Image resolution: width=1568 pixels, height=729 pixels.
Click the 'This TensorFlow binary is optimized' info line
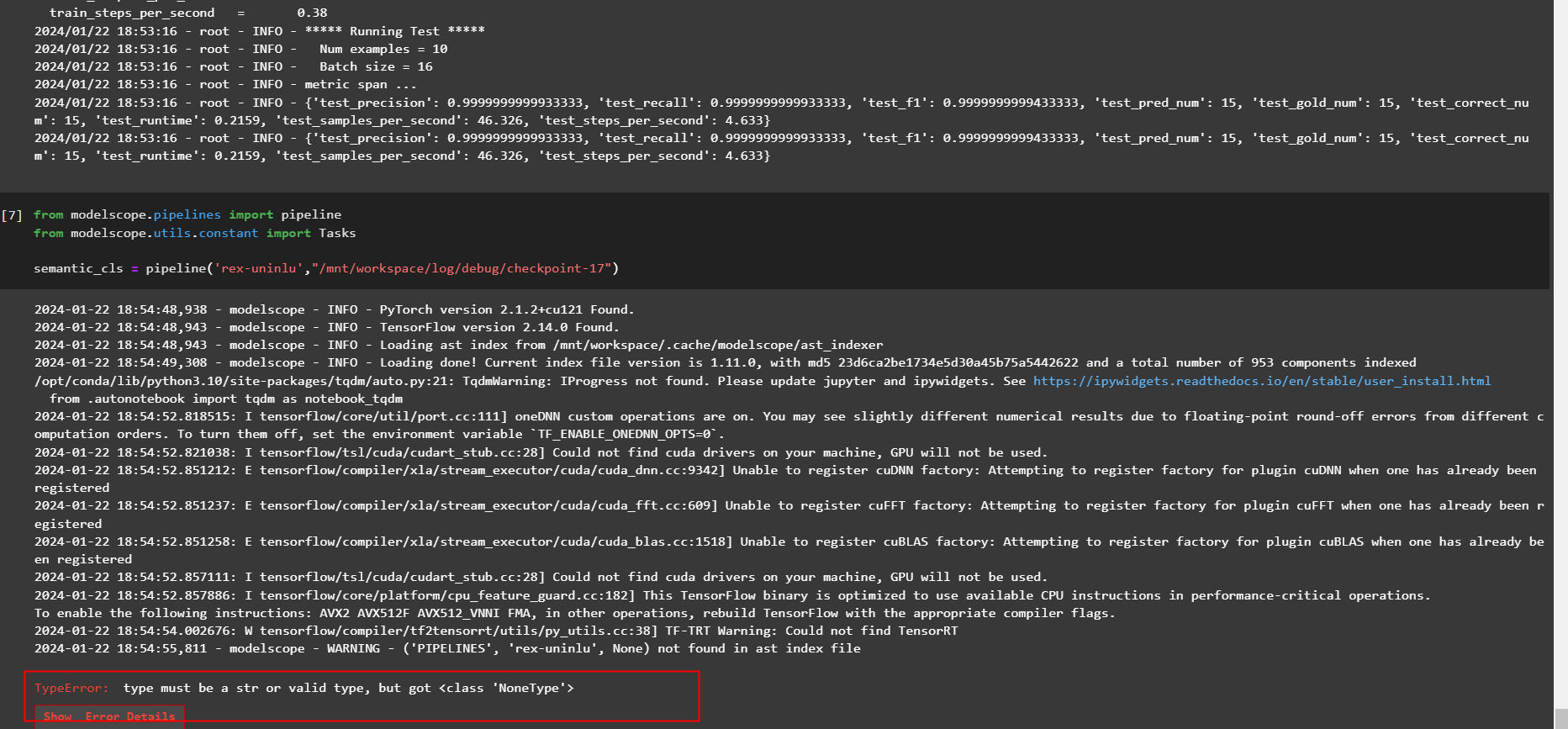732,595
